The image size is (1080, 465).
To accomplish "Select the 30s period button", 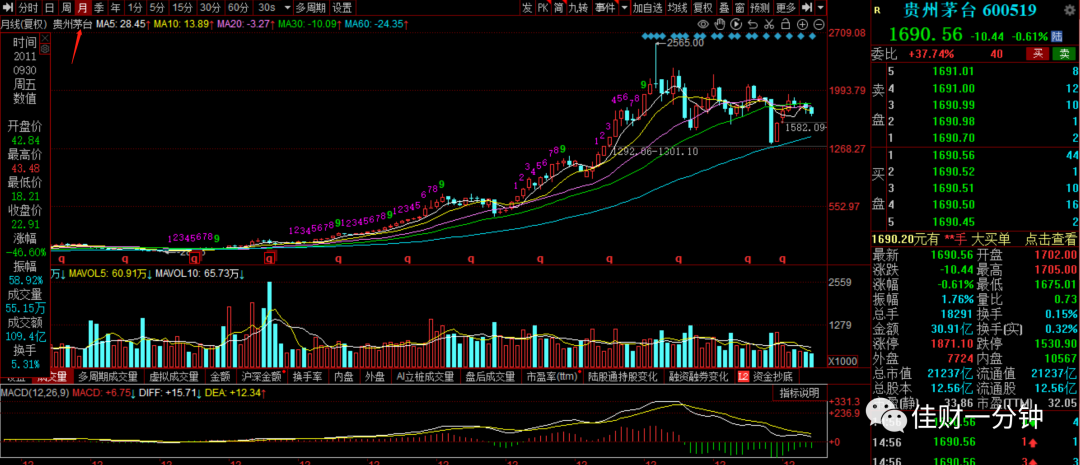I will pos(266,8).
